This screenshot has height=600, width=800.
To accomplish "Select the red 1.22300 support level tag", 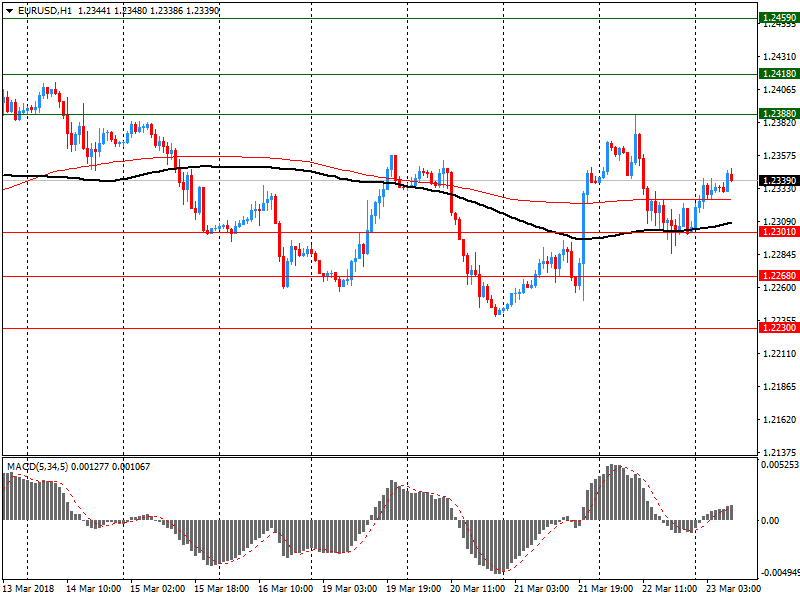I will [x=778, y=328].
